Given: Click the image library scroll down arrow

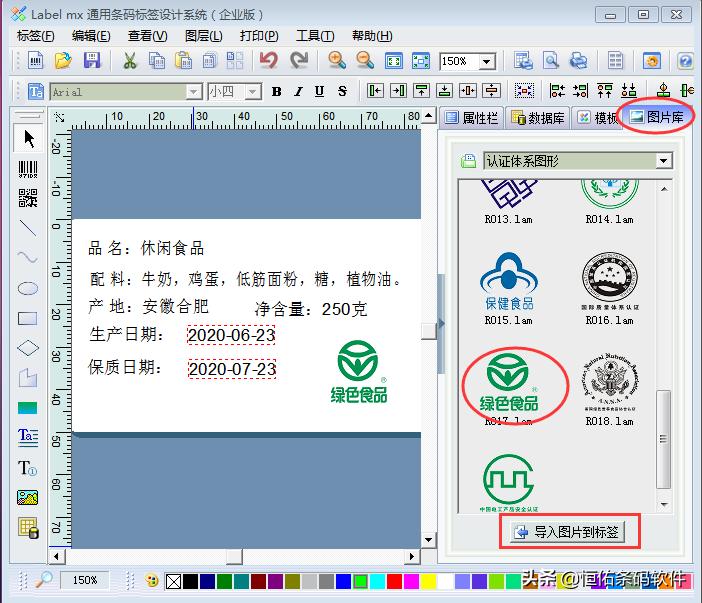Looking at the screenshot, I should click(x=664, y=505).
